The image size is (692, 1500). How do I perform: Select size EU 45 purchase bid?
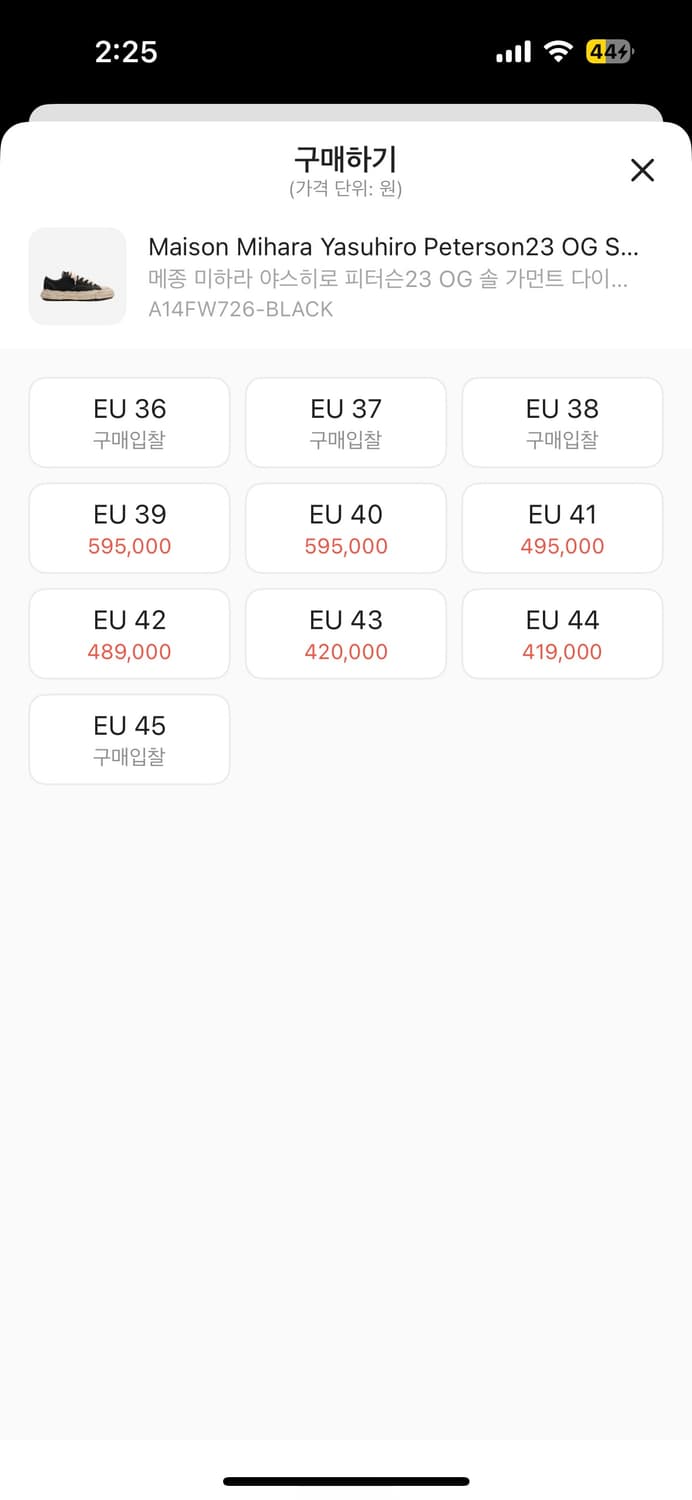pos(130,739)
